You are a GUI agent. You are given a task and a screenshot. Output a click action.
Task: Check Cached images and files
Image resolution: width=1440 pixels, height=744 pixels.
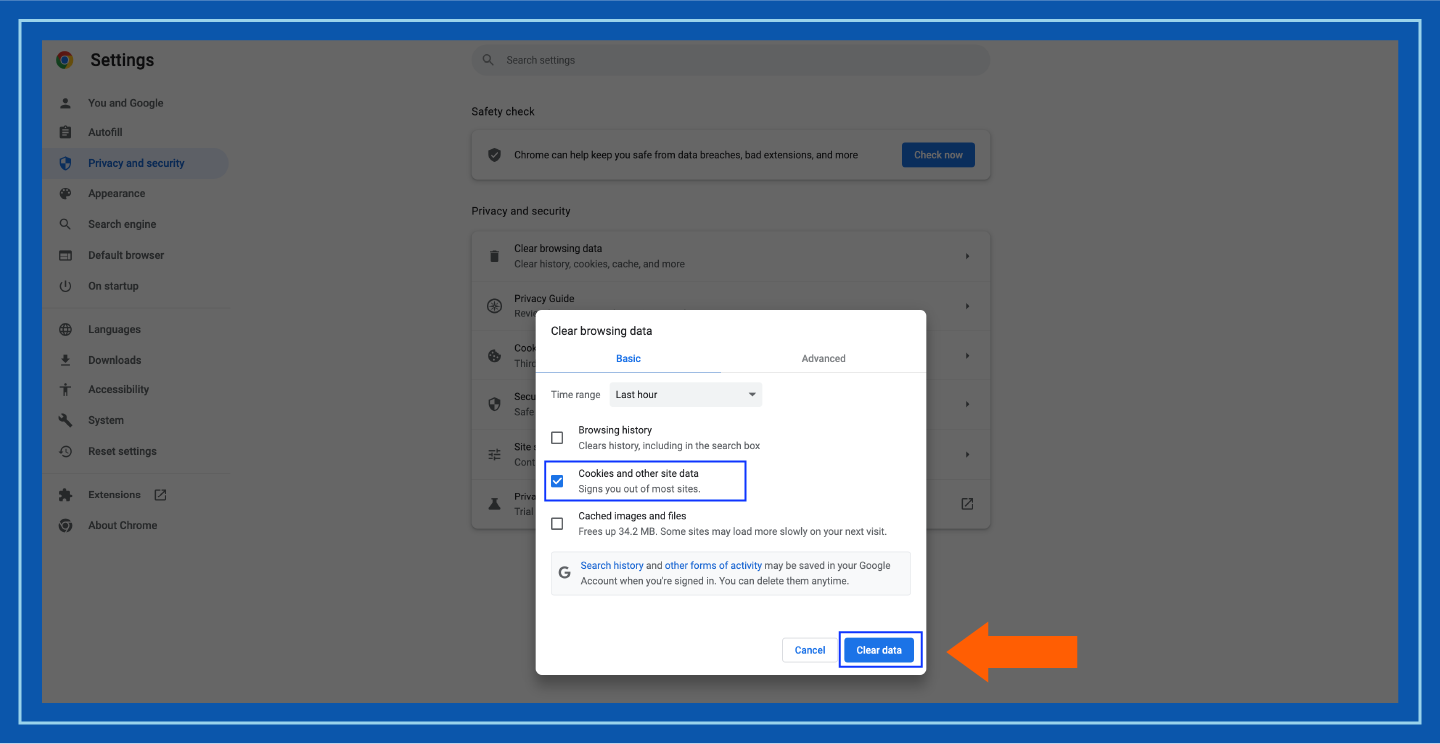click(557, 523)
